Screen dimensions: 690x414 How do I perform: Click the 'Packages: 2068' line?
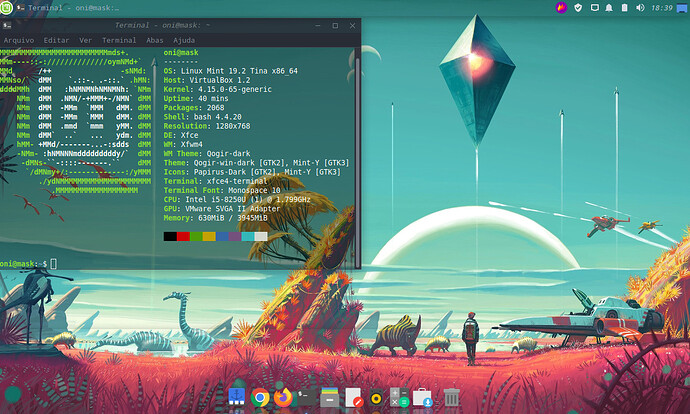pyautogui.click(x=194, y=108)
